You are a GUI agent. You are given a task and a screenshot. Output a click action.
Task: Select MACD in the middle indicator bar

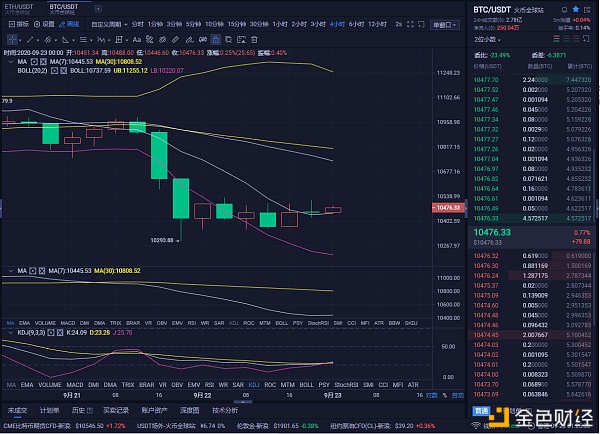(x=68, y=323)
